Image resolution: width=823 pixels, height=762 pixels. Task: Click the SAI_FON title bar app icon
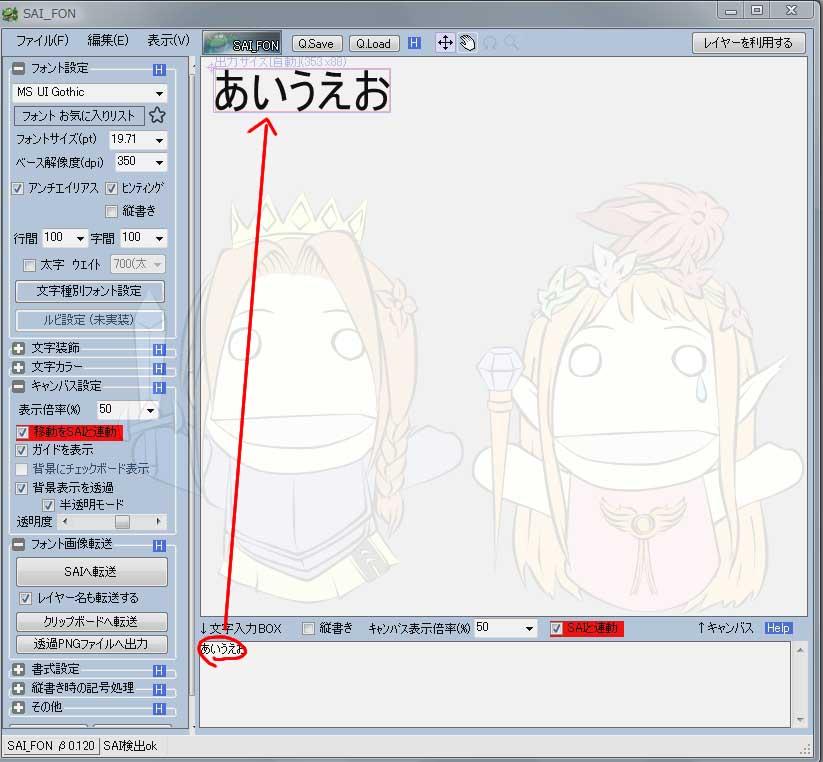[9, 13]
